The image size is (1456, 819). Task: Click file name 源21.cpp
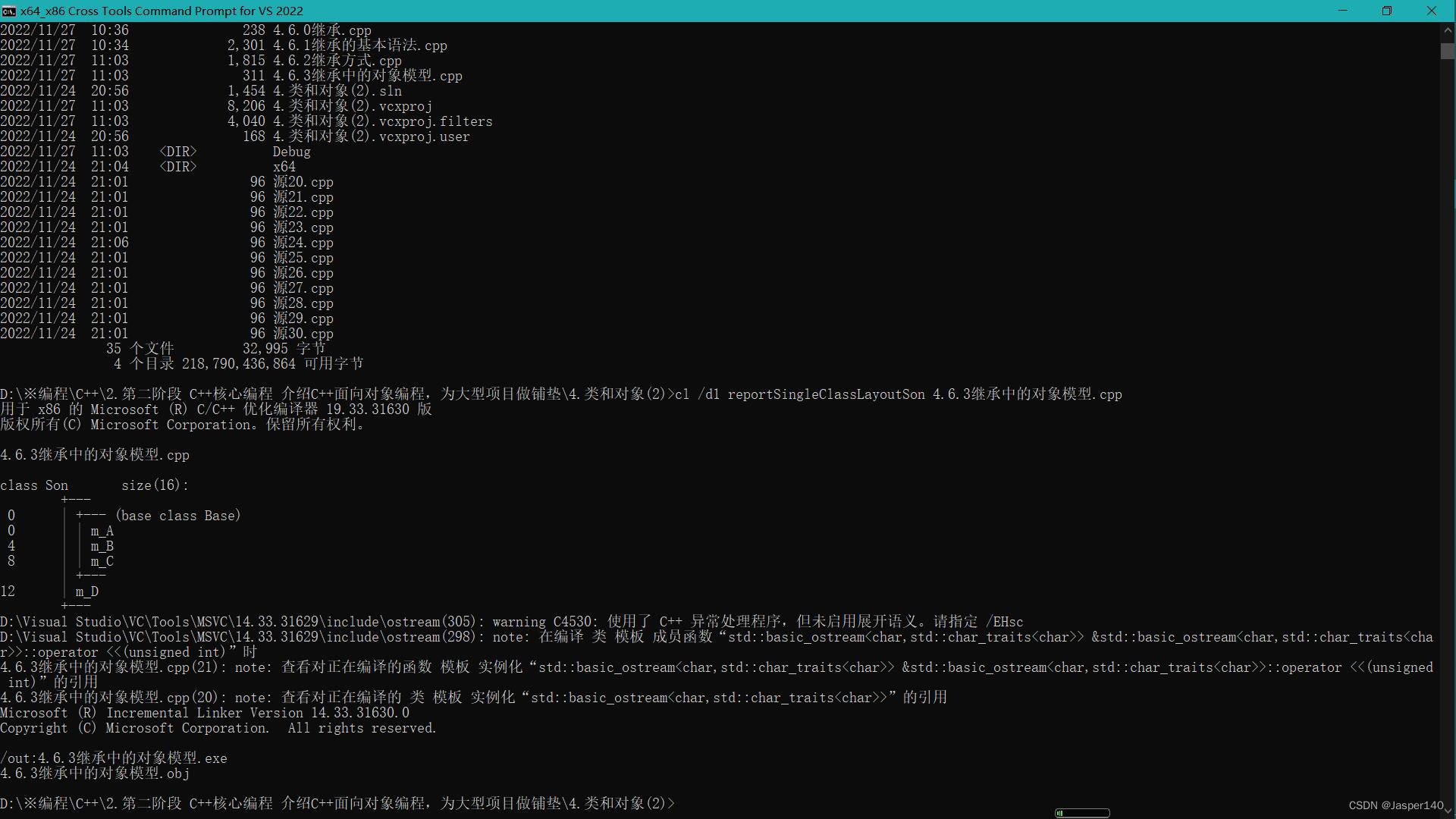click(x=303, y=197)
